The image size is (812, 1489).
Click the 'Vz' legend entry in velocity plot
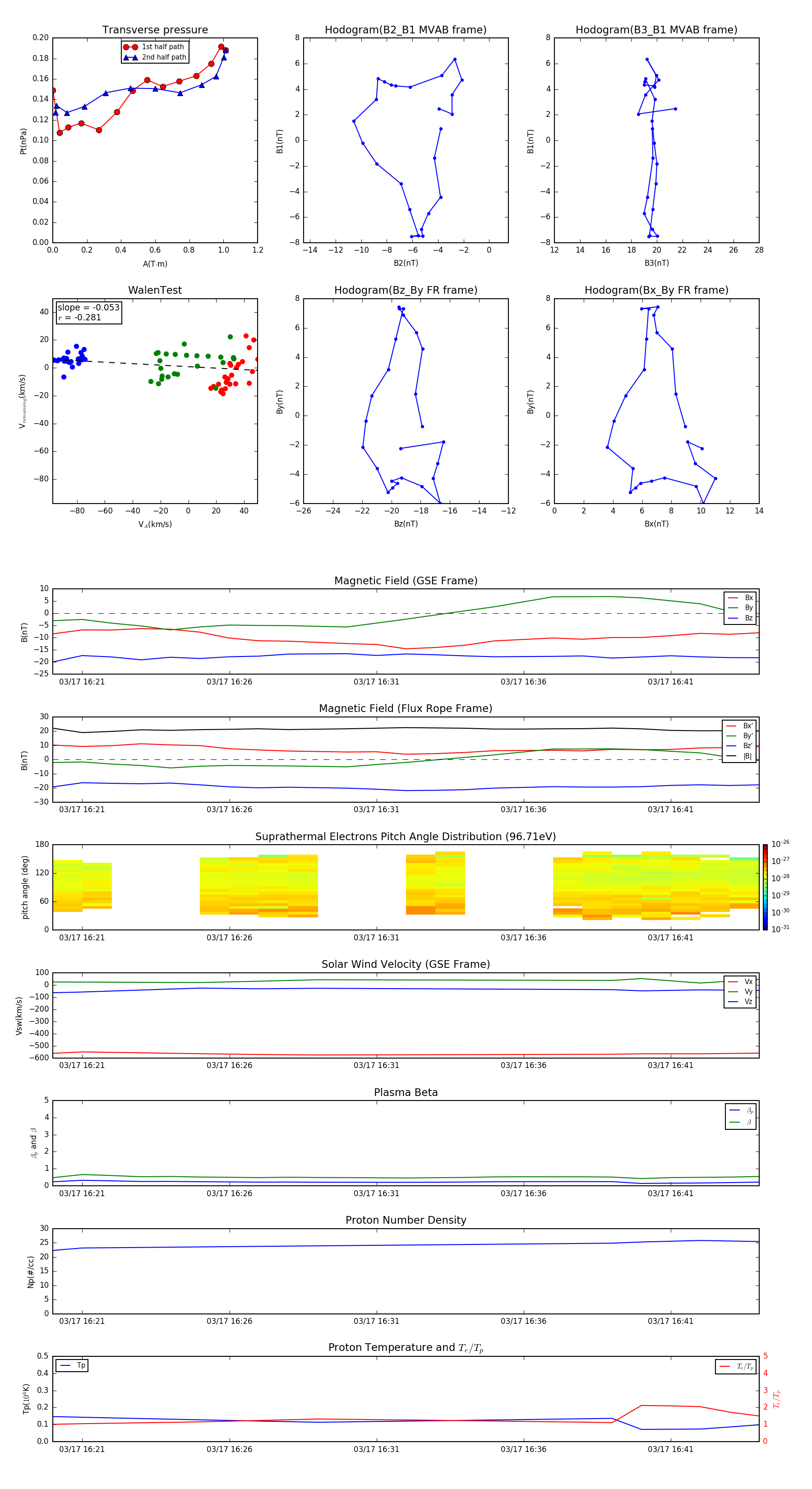[x=740, y=1002]
